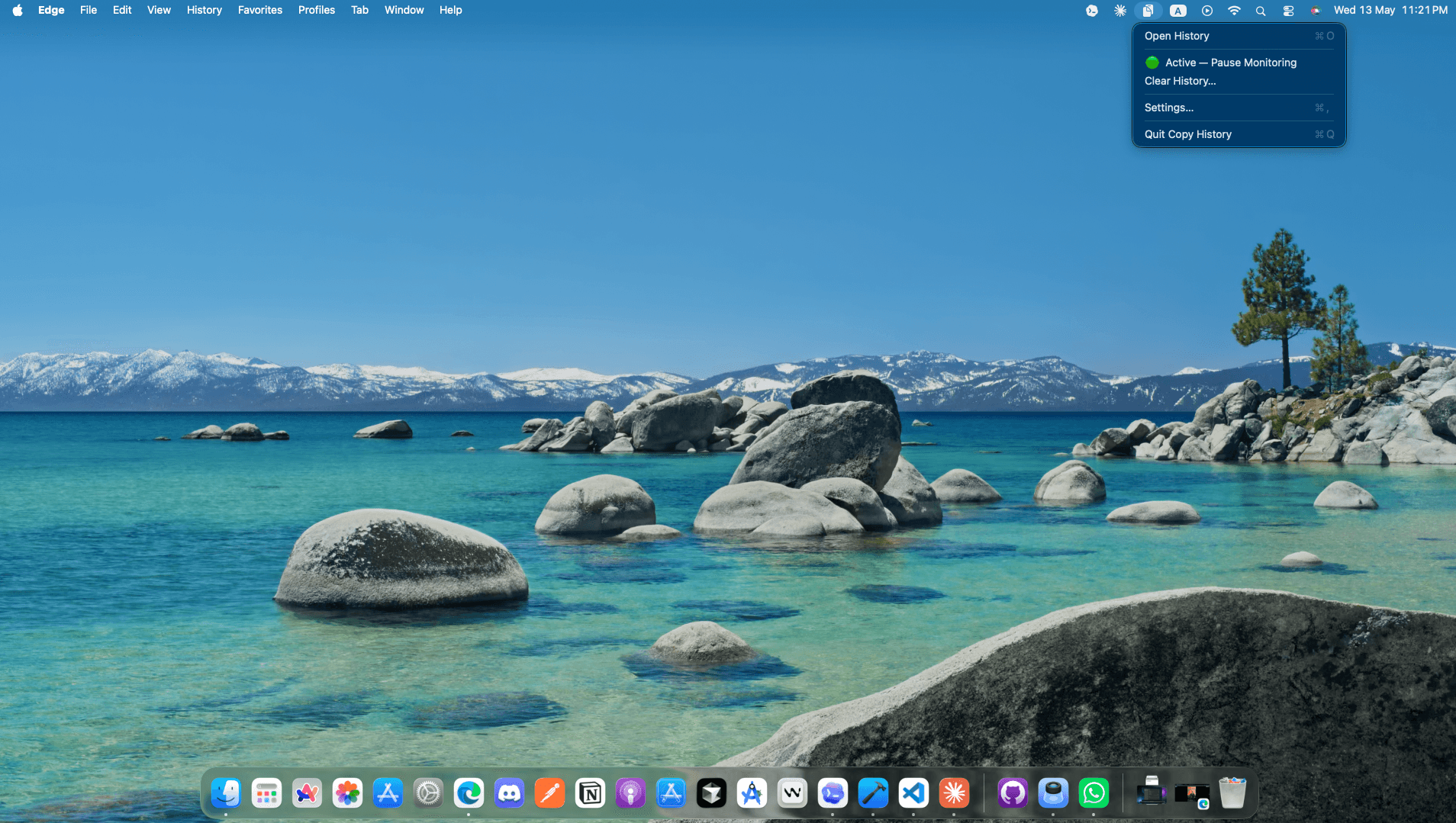Image resolution: width=1456 pixels, height=823 pixels.
Task: Click the Claude starburst icon in menu bar
Action: pyautogui.click(x=1119, y=11)
